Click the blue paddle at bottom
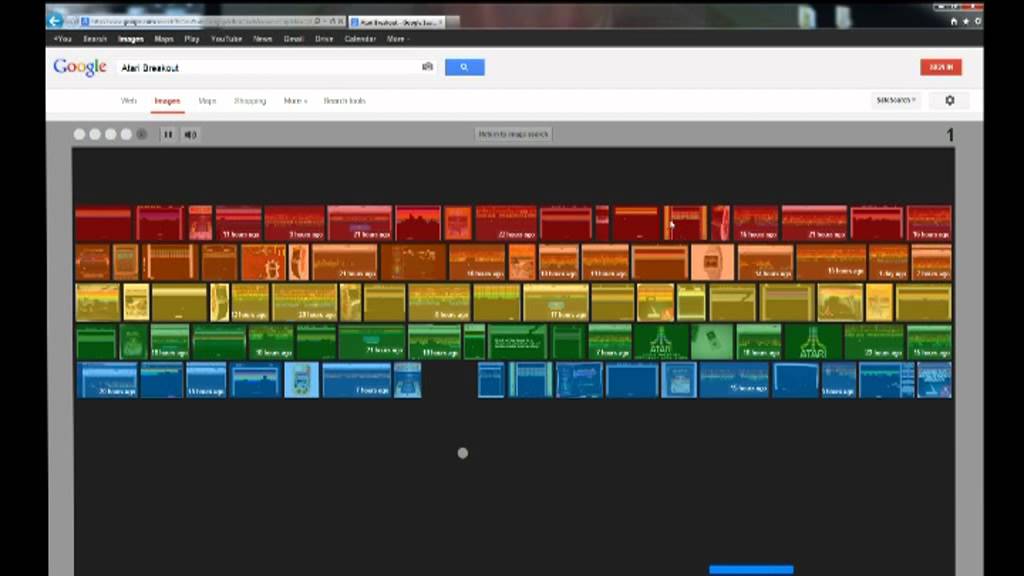The width and height of the screenshot is (1024, 576). coord(752,569)
